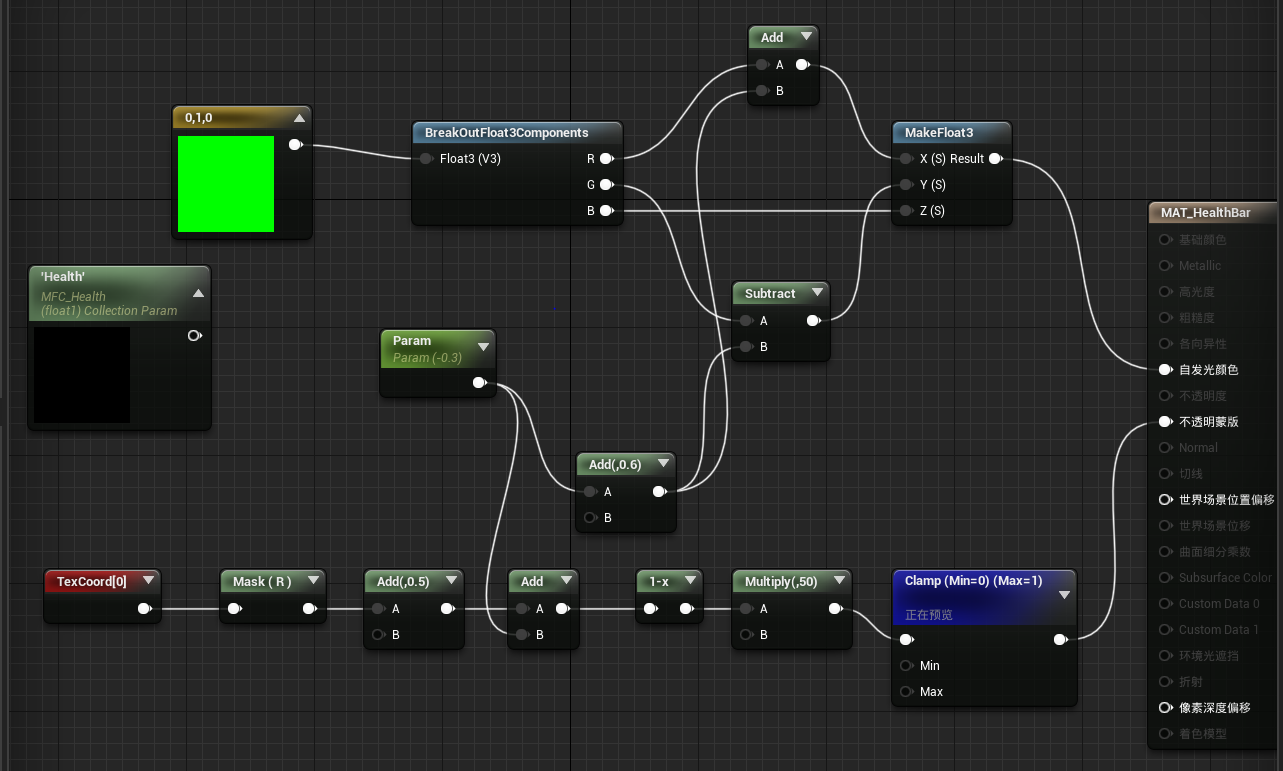Click the green color preview swatch
The image size is (1283, 771).
[226, 184]
